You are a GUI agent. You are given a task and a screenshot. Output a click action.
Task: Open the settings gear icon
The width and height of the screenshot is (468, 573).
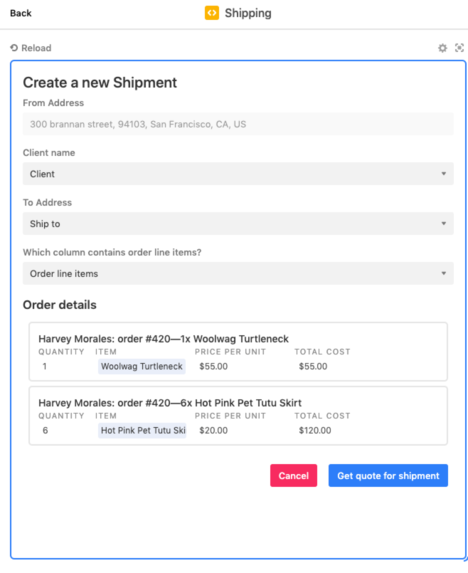pos(442,48)
